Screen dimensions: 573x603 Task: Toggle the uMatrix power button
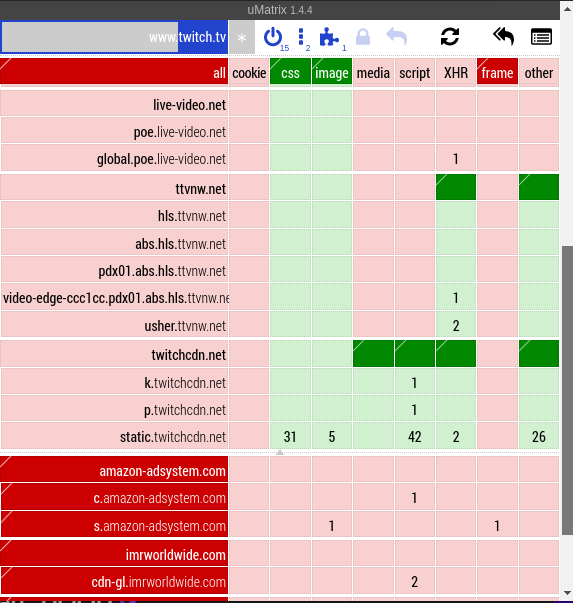[273, 37]
